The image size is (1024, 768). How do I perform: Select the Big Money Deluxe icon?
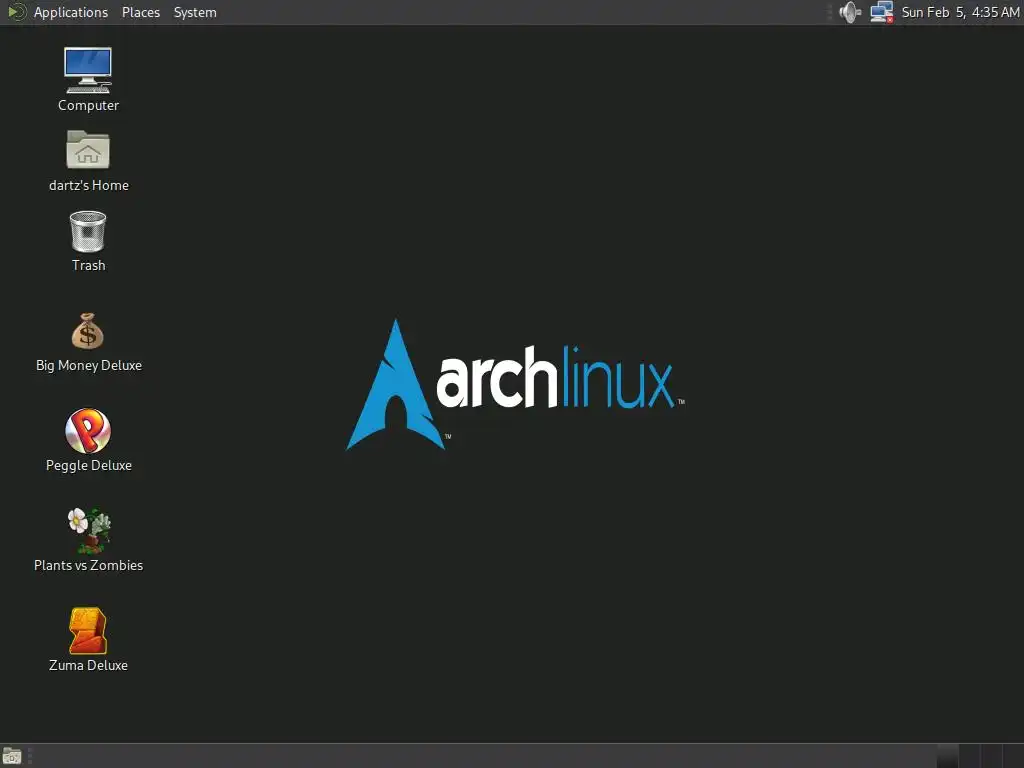pos(88,331)
